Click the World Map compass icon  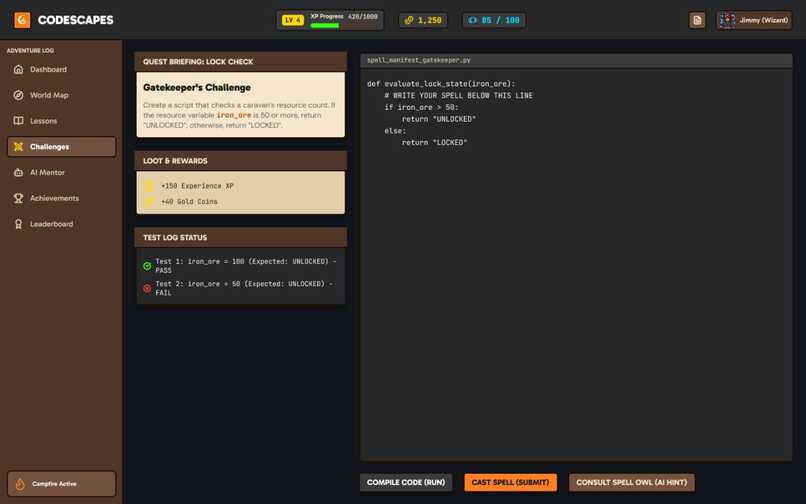pos(19,95)
